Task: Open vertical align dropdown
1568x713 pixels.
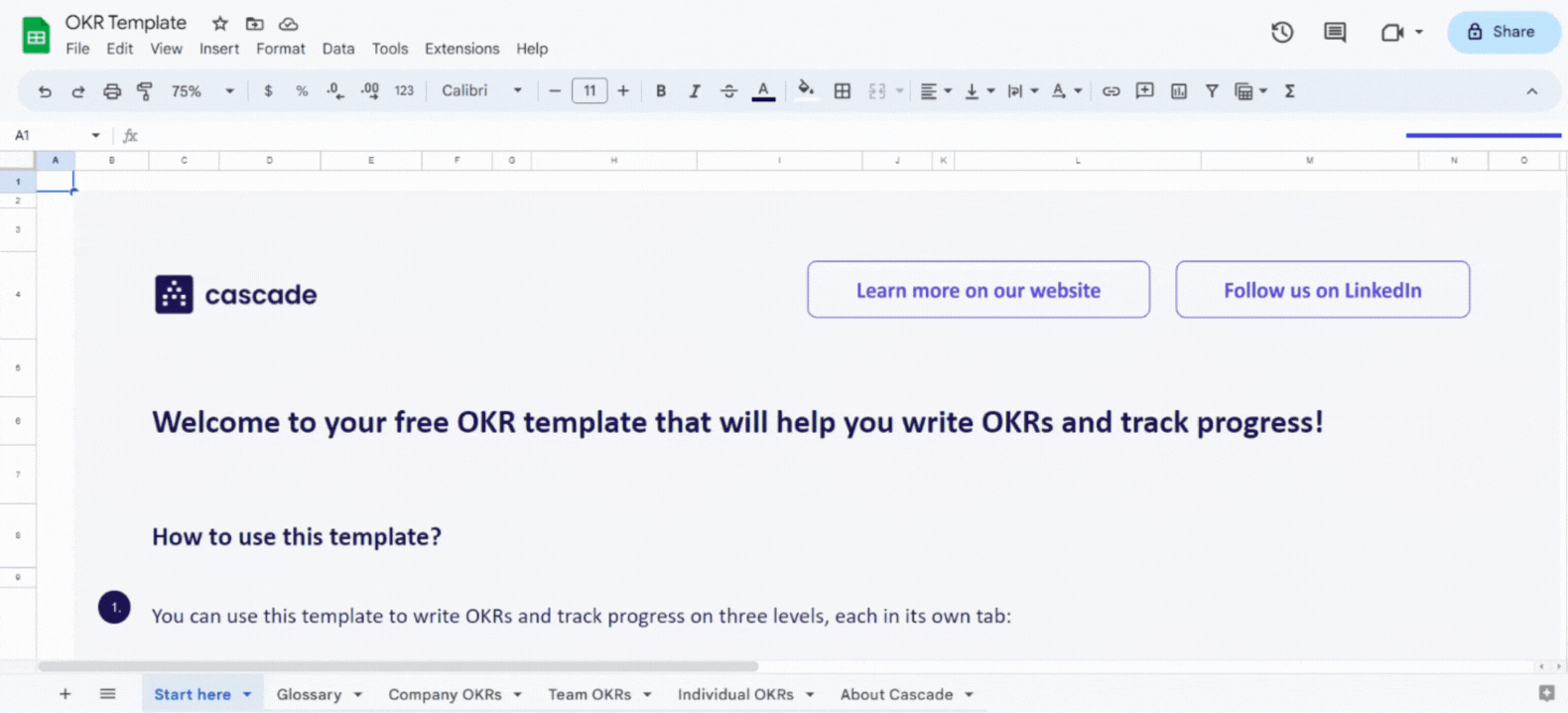Action: [980, 91]
